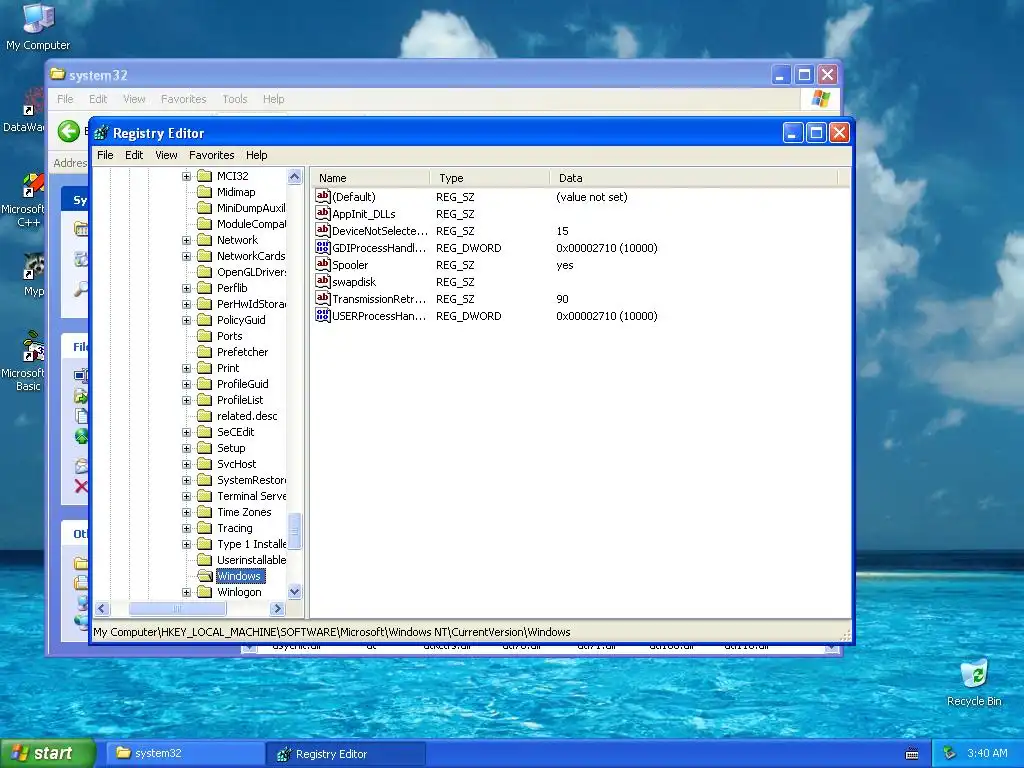
Task: Click the GDIProcessHandleQuota DWORD value icon
Action: pos(323,247)
